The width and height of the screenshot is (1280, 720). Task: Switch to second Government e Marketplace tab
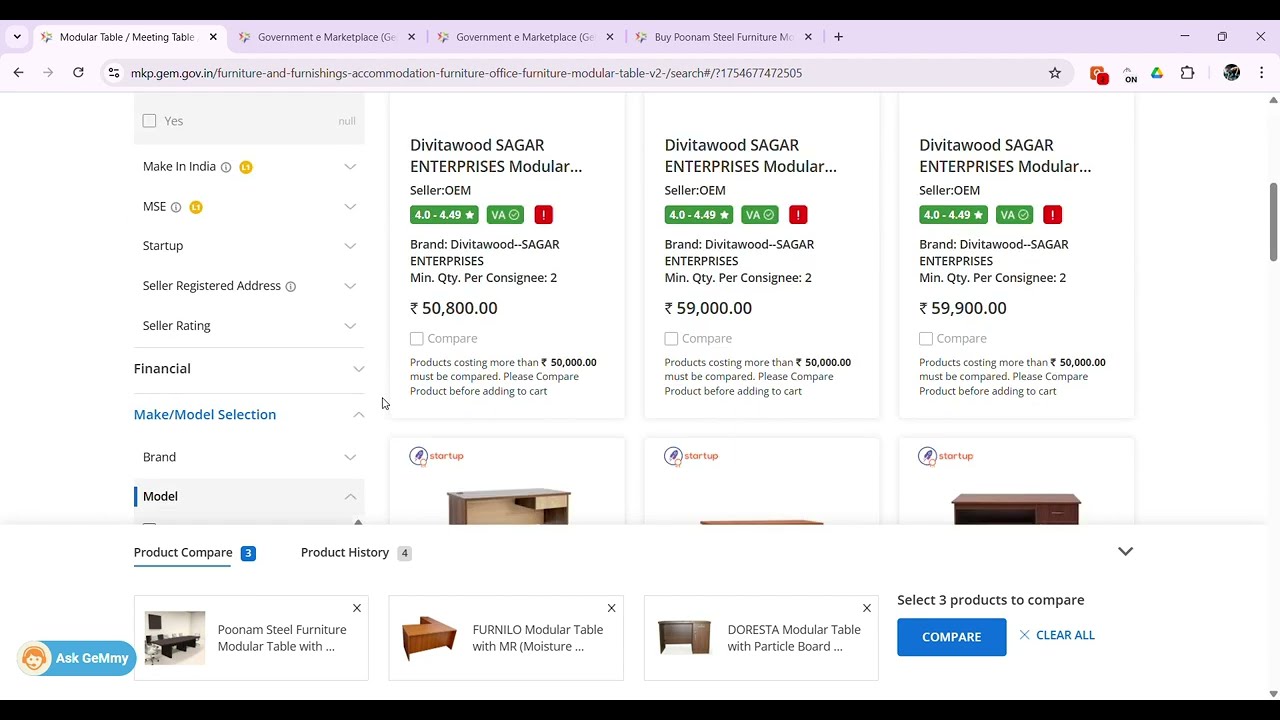tap(328, 37)
